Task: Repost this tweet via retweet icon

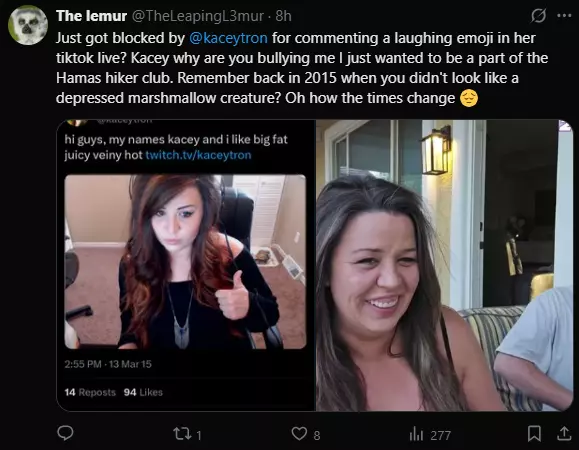Action: [x=182, y=434]
